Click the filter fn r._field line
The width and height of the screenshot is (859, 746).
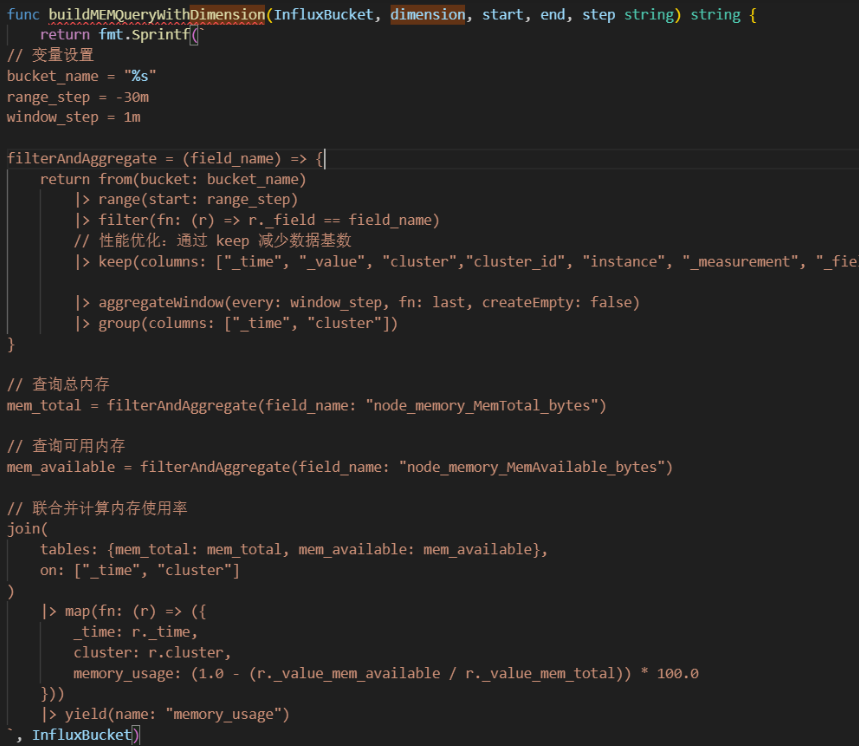coord(257,220)
